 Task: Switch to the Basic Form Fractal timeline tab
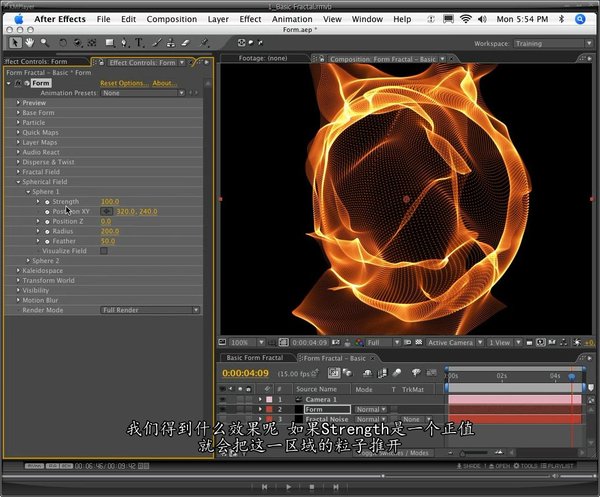255,357
